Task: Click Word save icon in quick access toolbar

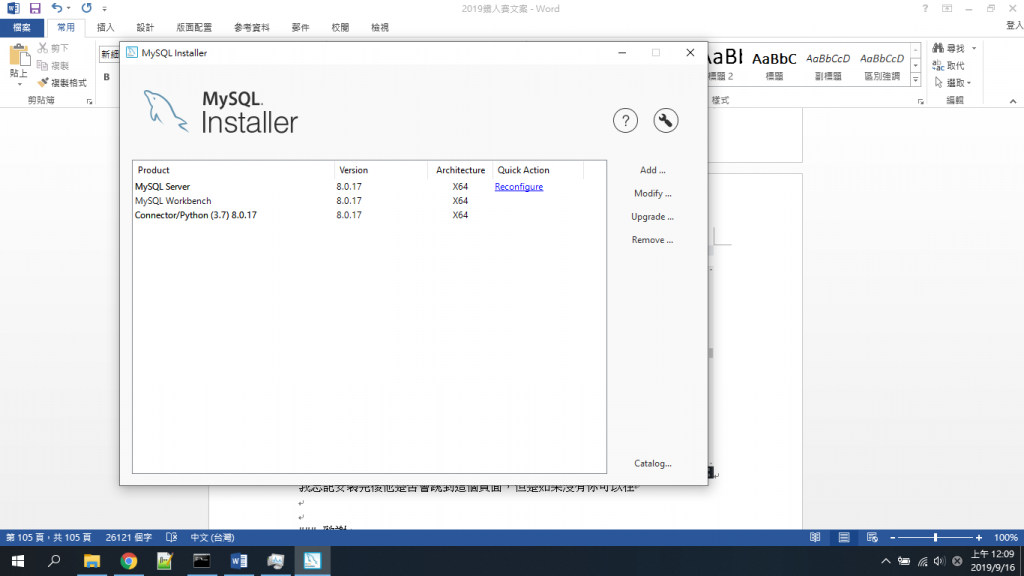Action: click(35, 8)
